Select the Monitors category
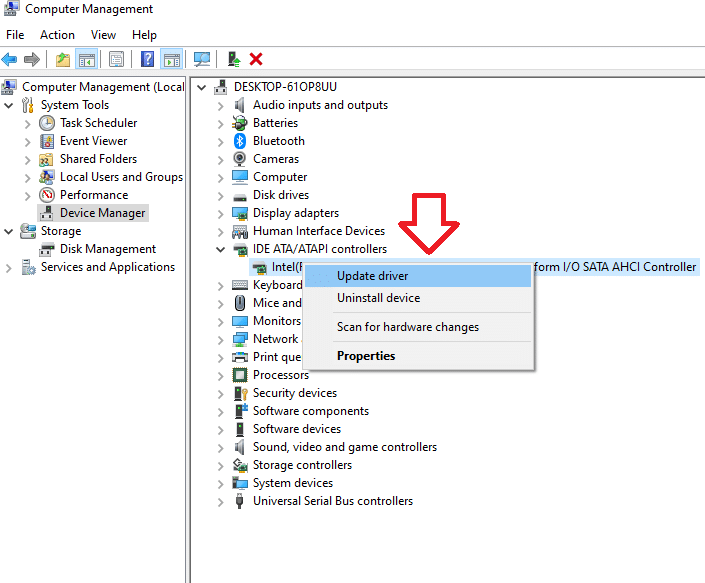The height and width of the screenshot is (583, 705). coord(277,321)
